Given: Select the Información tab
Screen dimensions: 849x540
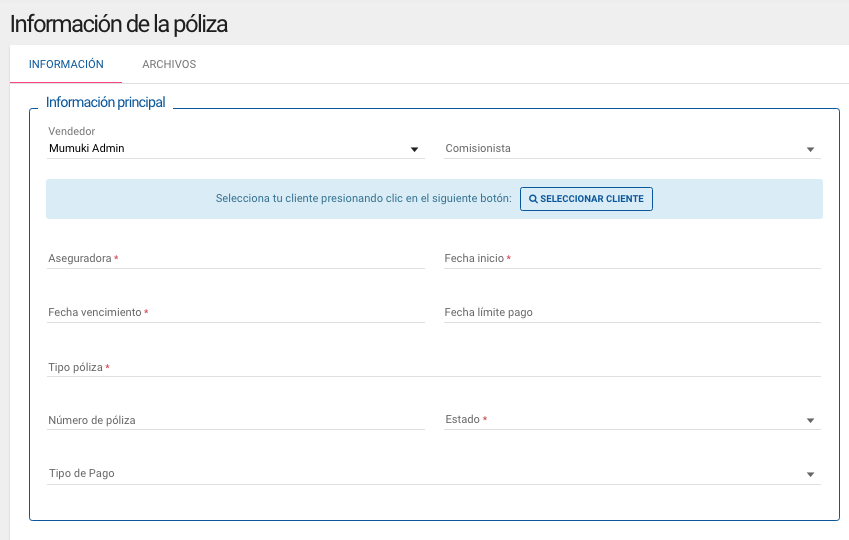Looking at the screenshot, I should pos(66,64).
